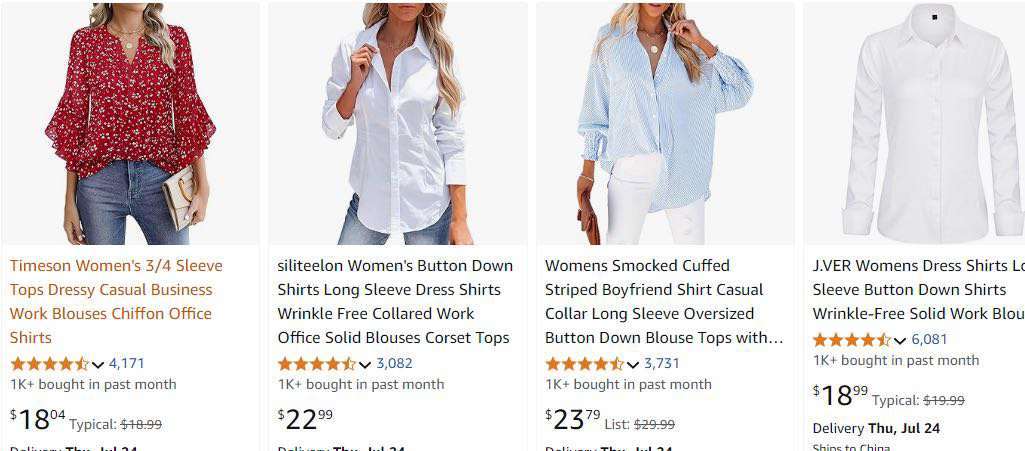Expand rating chevron for striped boyfriend shirt
The image size is (1025, 451).
point(633,364)
